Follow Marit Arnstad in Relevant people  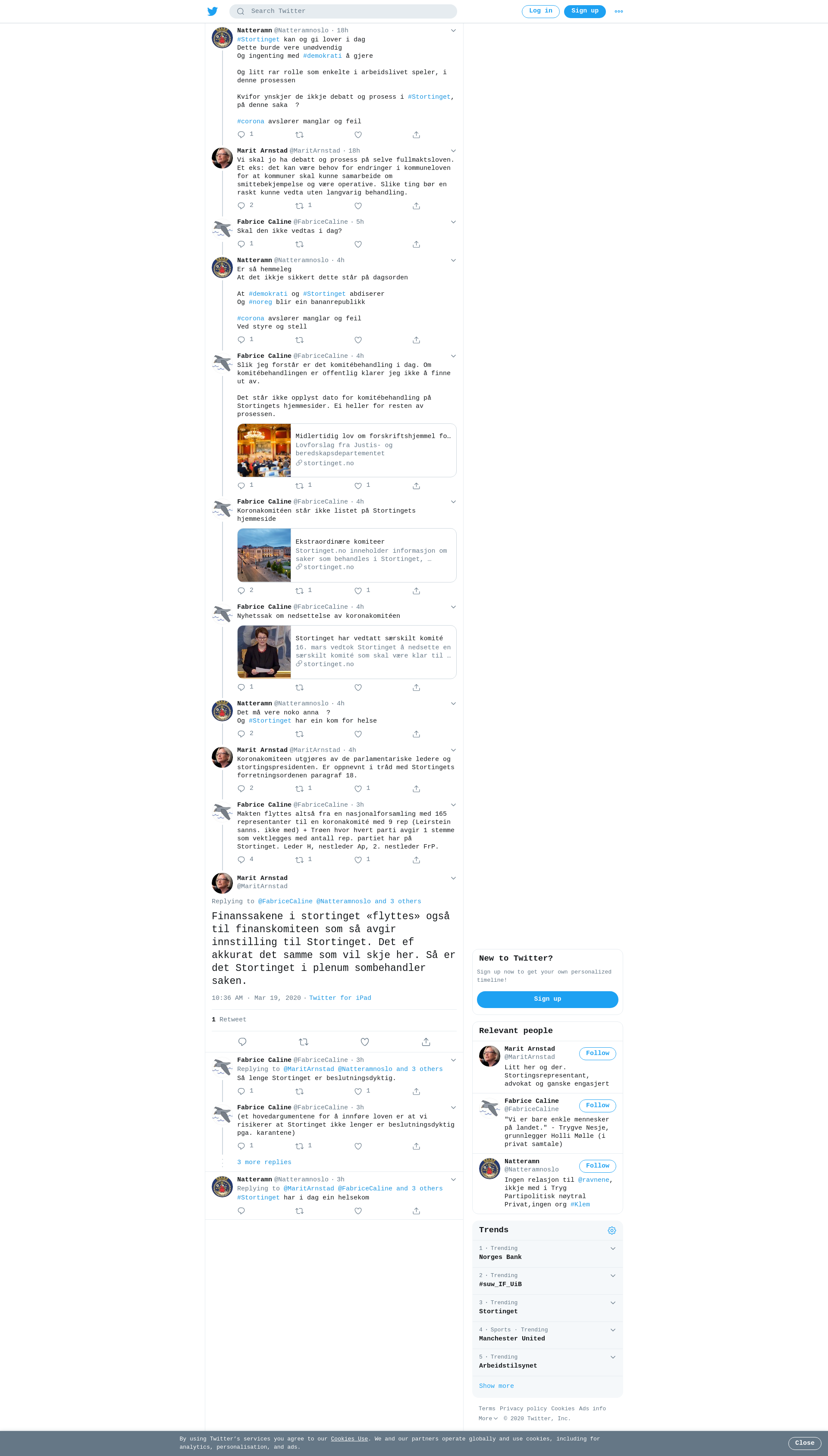(x=597, y=1053)
